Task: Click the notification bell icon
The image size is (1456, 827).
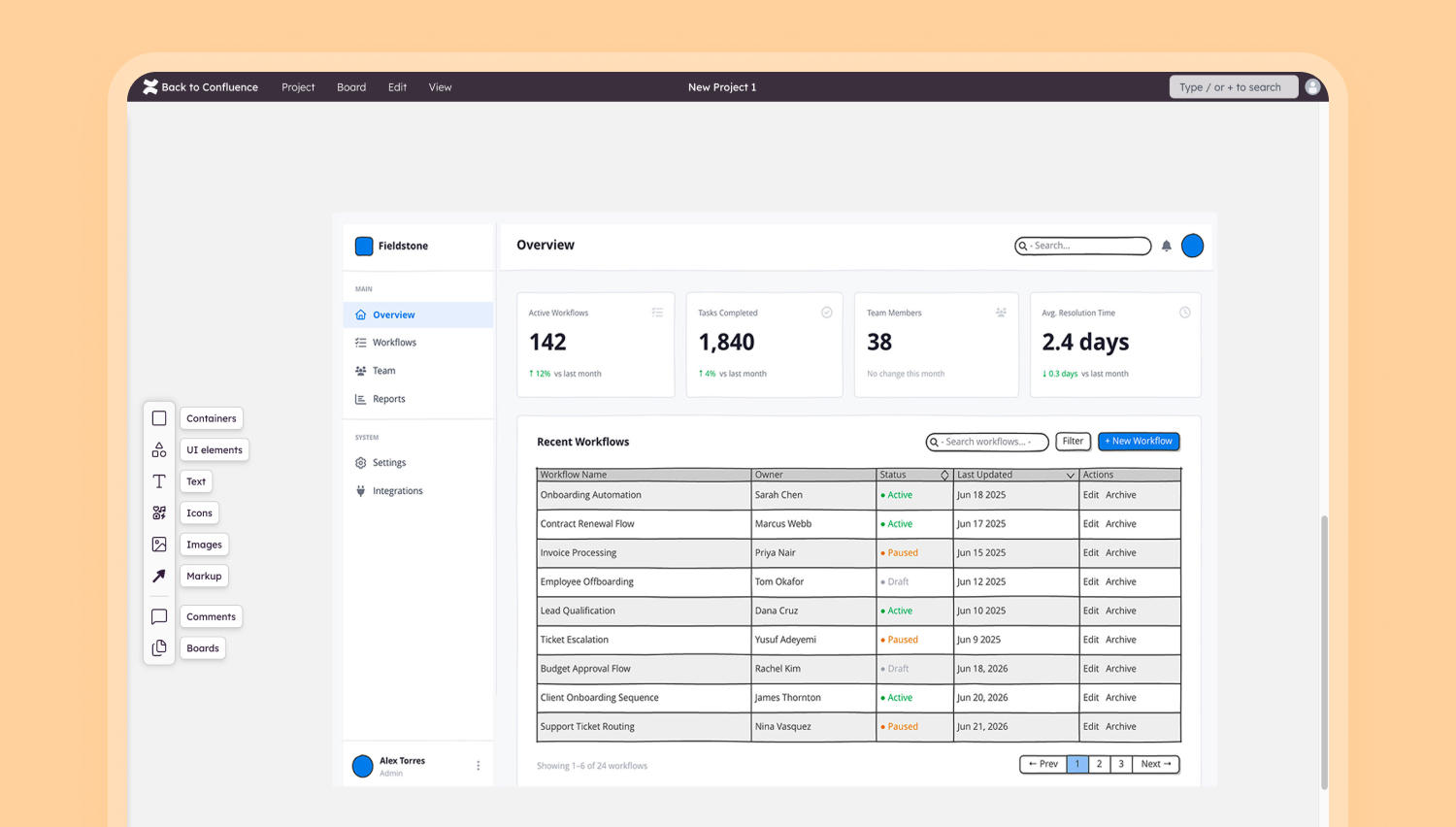Action: pyautogui.click(x=1167, y=246)
